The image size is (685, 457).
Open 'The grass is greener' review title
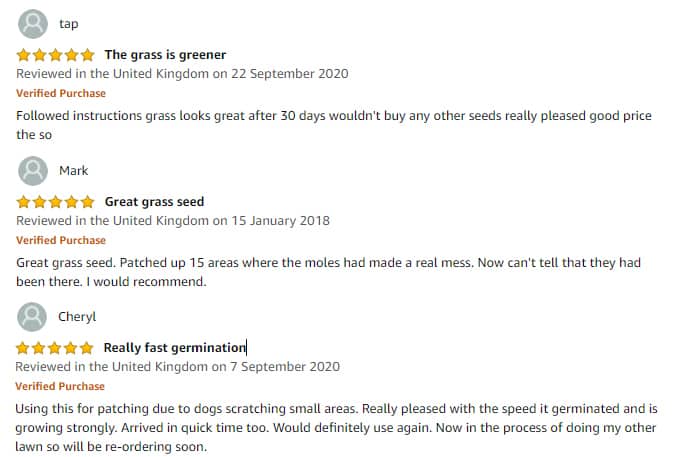(x=165, y=55)
